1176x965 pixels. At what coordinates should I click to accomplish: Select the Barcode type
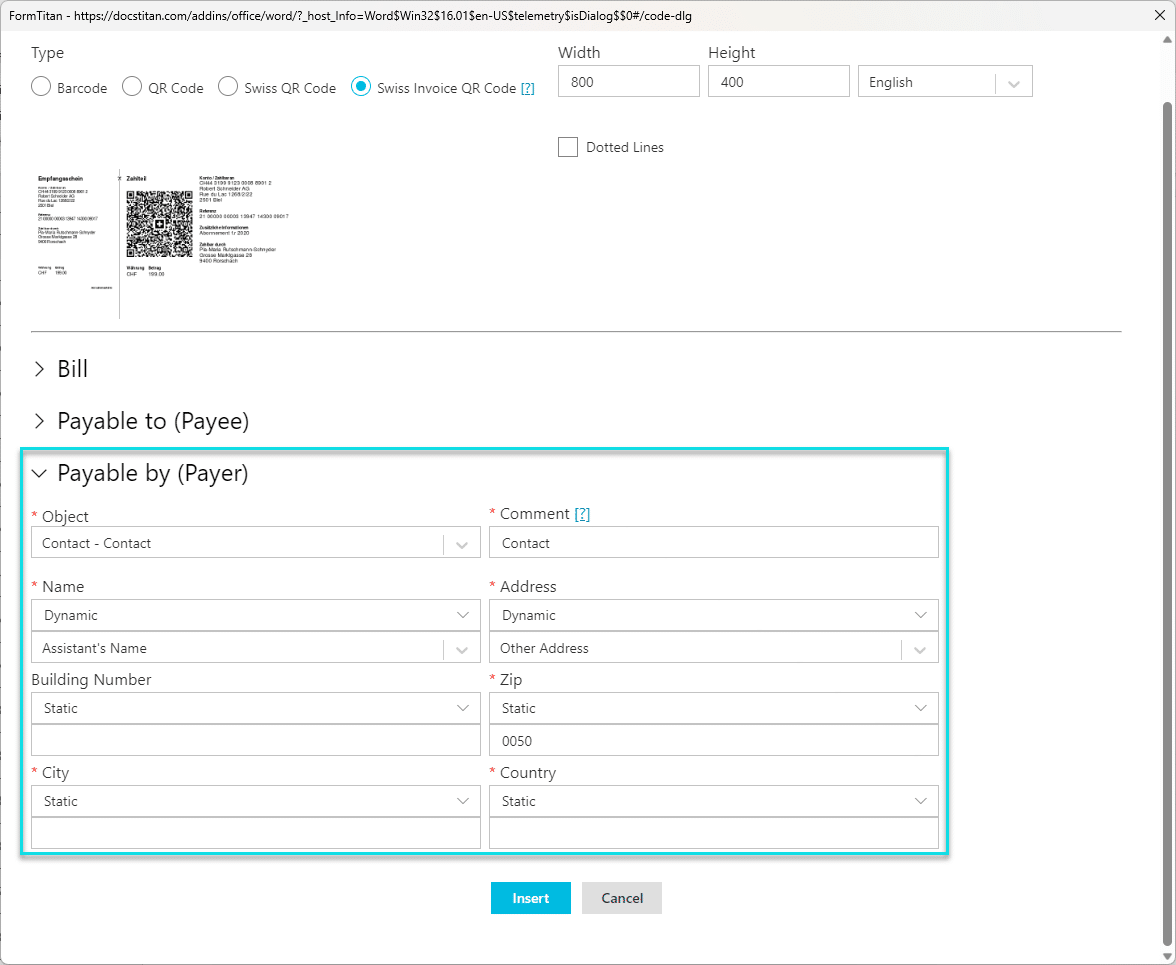click(x=40, y=87)
